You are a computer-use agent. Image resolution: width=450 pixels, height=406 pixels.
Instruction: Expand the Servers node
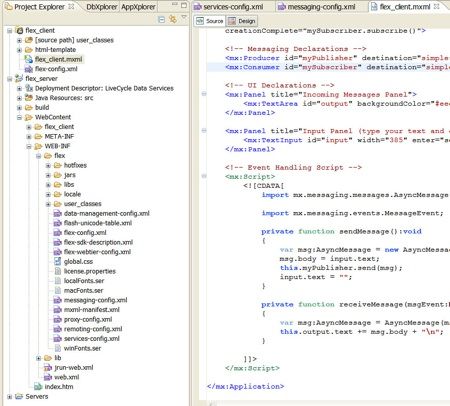10,397
